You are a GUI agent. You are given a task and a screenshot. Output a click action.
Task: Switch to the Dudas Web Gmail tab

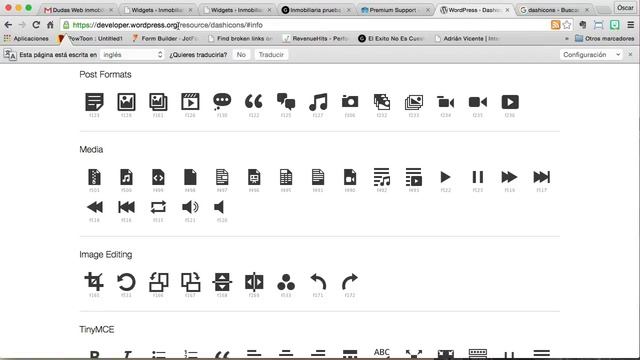79,10
